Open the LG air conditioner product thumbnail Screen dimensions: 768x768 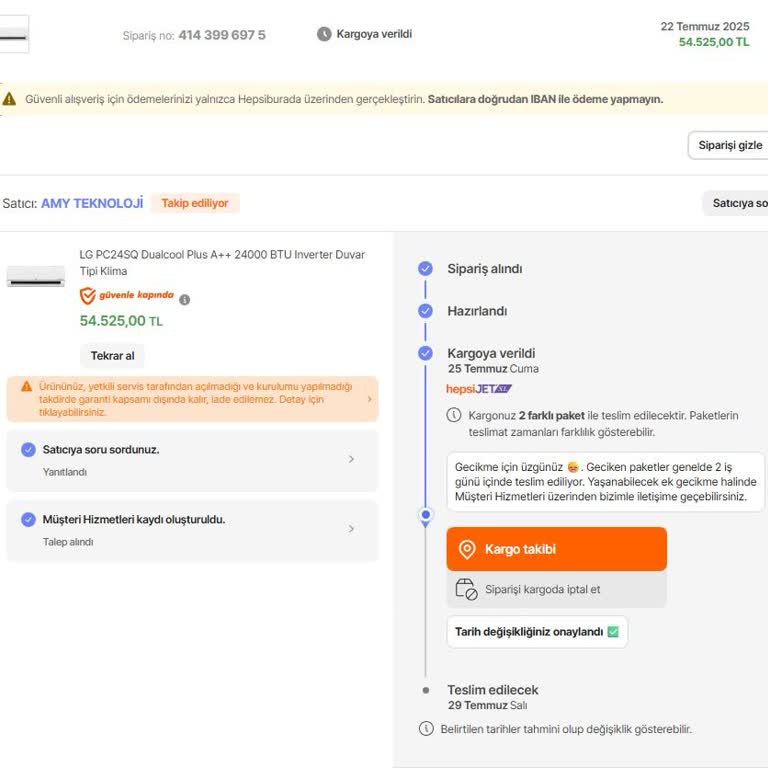(x=36, y=276)
